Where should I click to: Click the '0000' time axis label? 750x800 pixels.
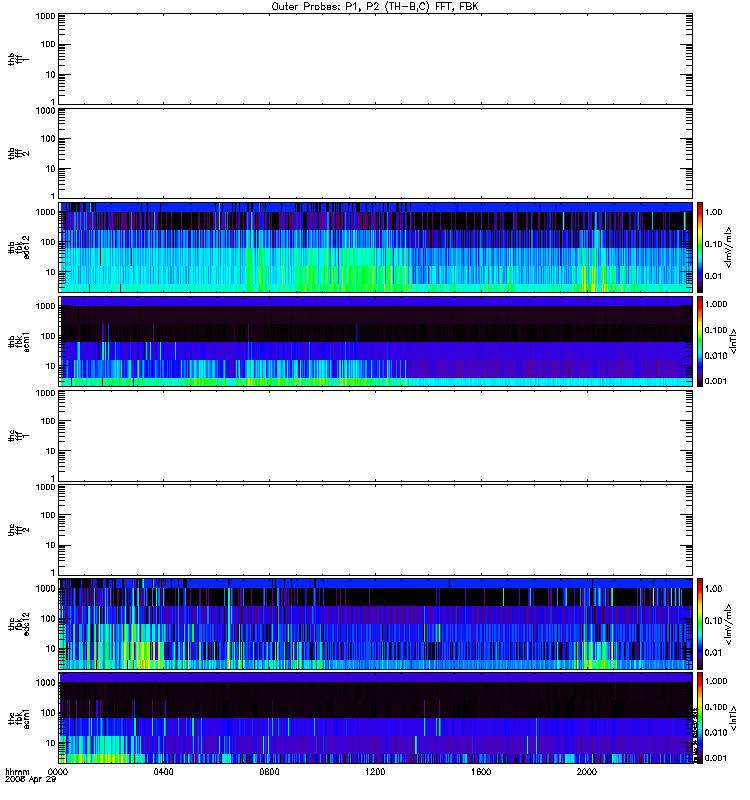[x=58, y=772]
